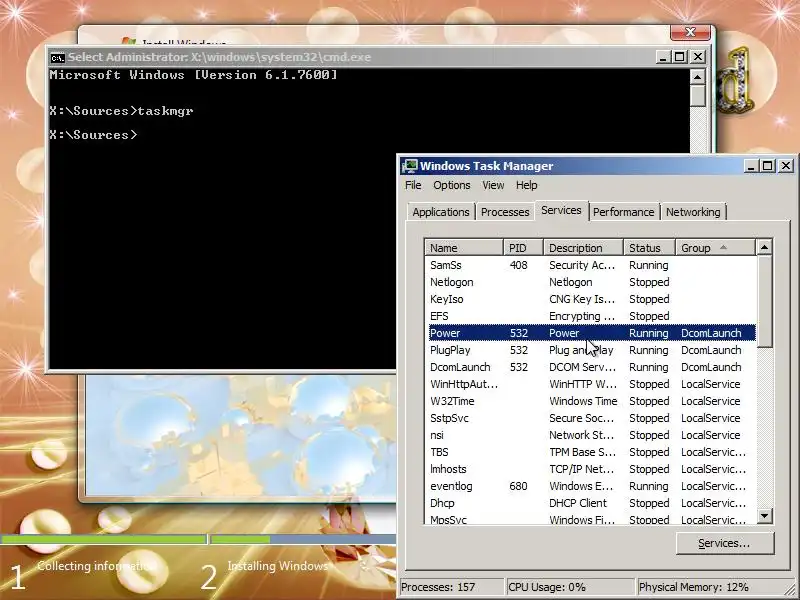Select the MpsSvc service row
The image size is (800, 600).
pos(592,519)
